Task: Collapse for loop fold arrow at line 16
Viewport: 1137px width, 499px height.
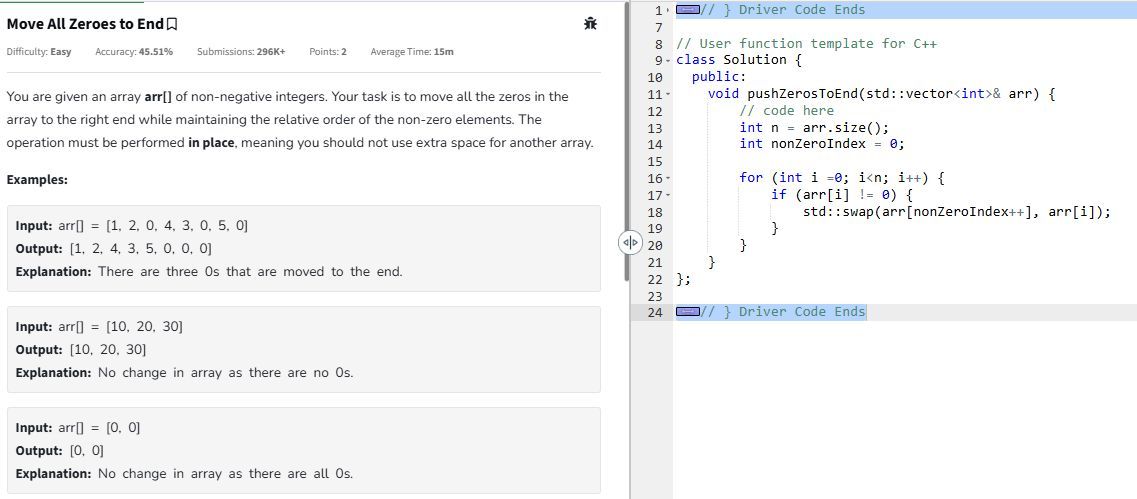Action: [669, 178]
